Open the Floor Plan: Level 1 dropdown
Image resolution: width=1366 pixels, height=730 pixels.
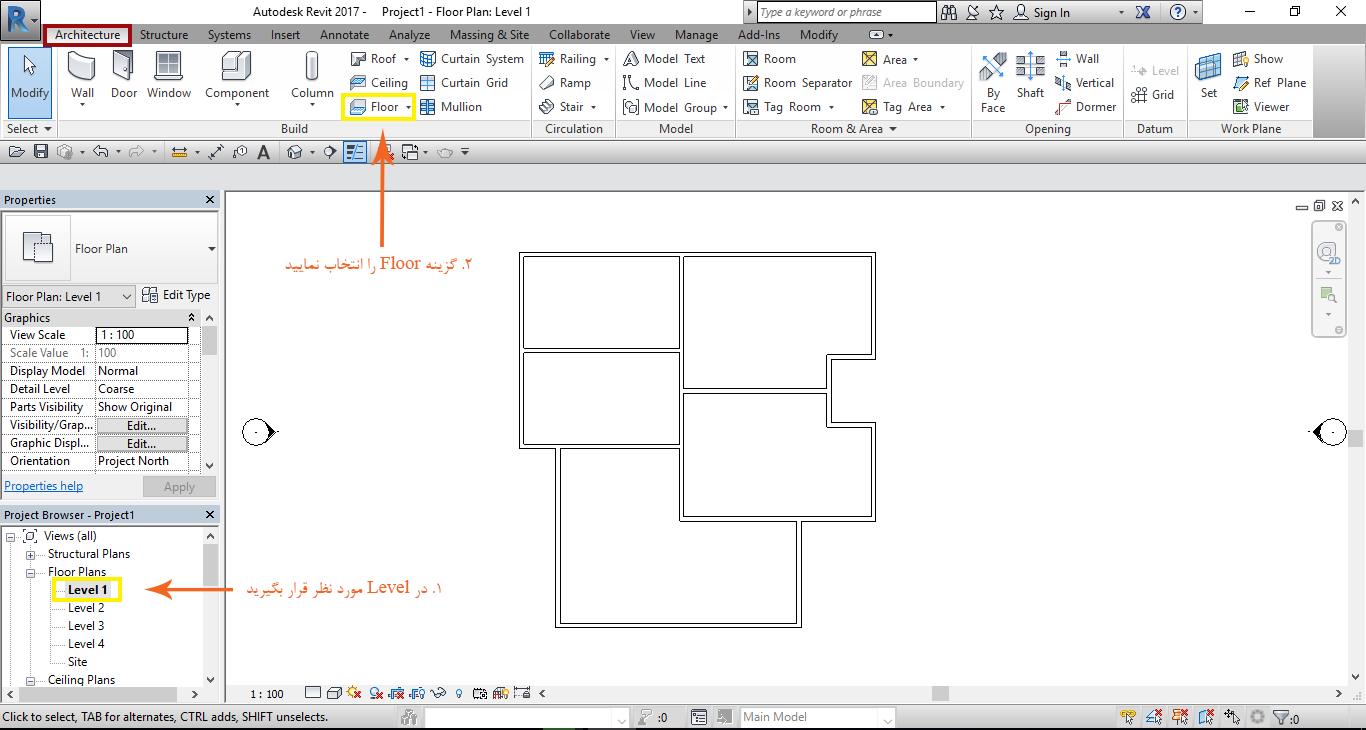pos(127,297)
